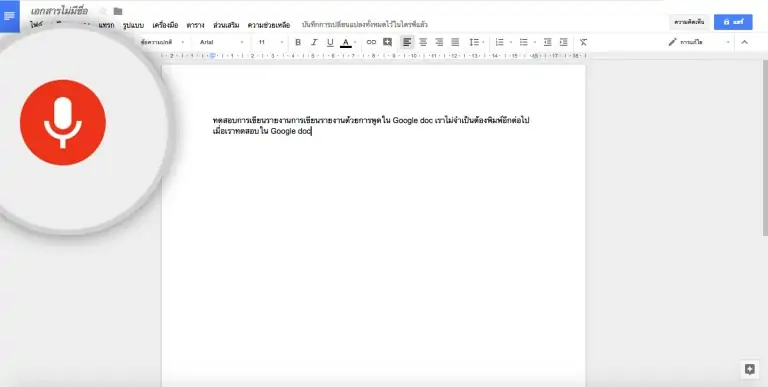The height and width of the screenshot is (387, 768).
Task: Align text right
Action: 439,43
